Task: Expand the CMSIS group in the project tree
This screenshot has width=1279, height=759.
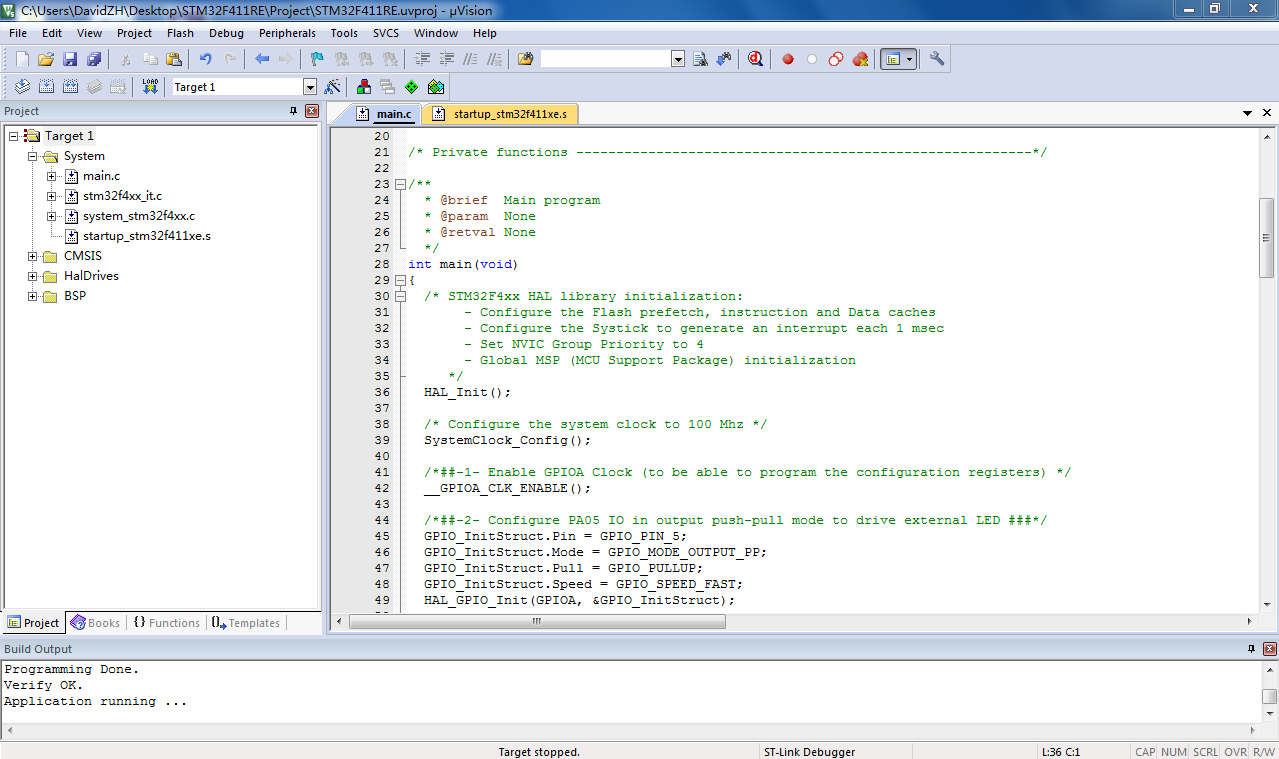Action: point(33,256)
